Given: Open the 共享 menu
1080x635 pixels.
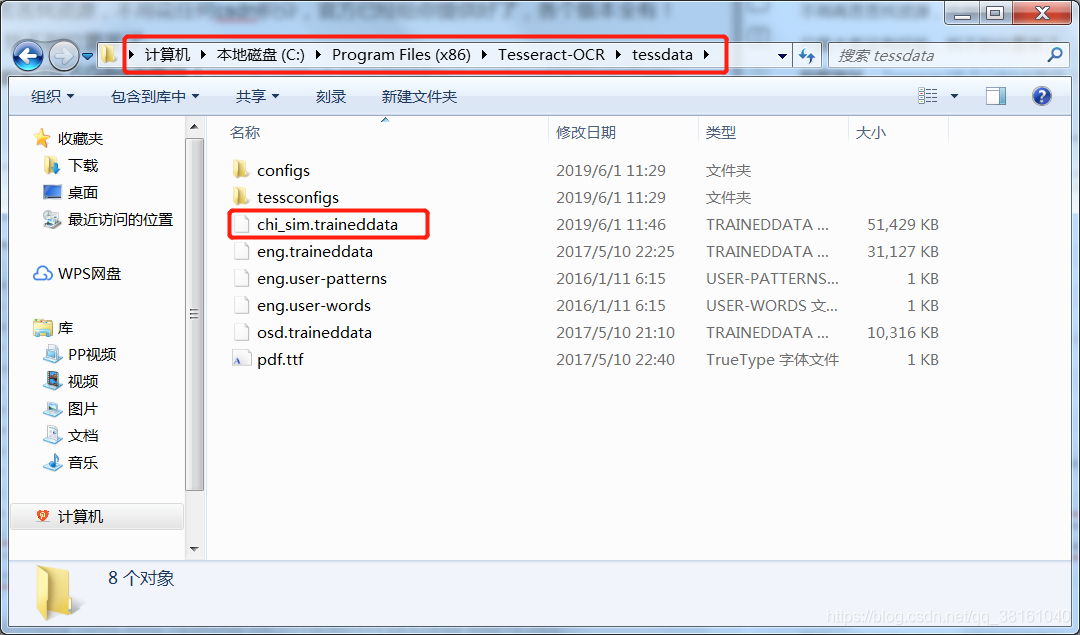Looking at the screenshot, I should pyautogui.click(x=257, y=96).
